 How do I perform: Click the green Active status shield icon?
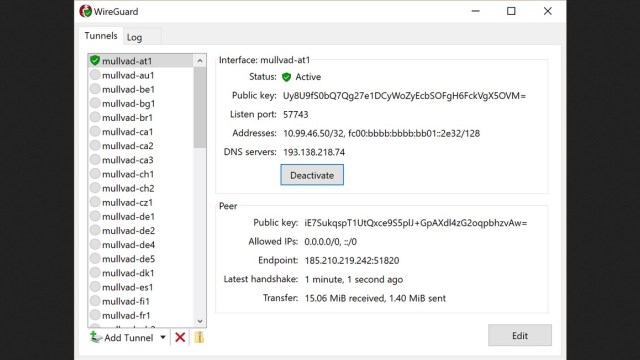287,77
